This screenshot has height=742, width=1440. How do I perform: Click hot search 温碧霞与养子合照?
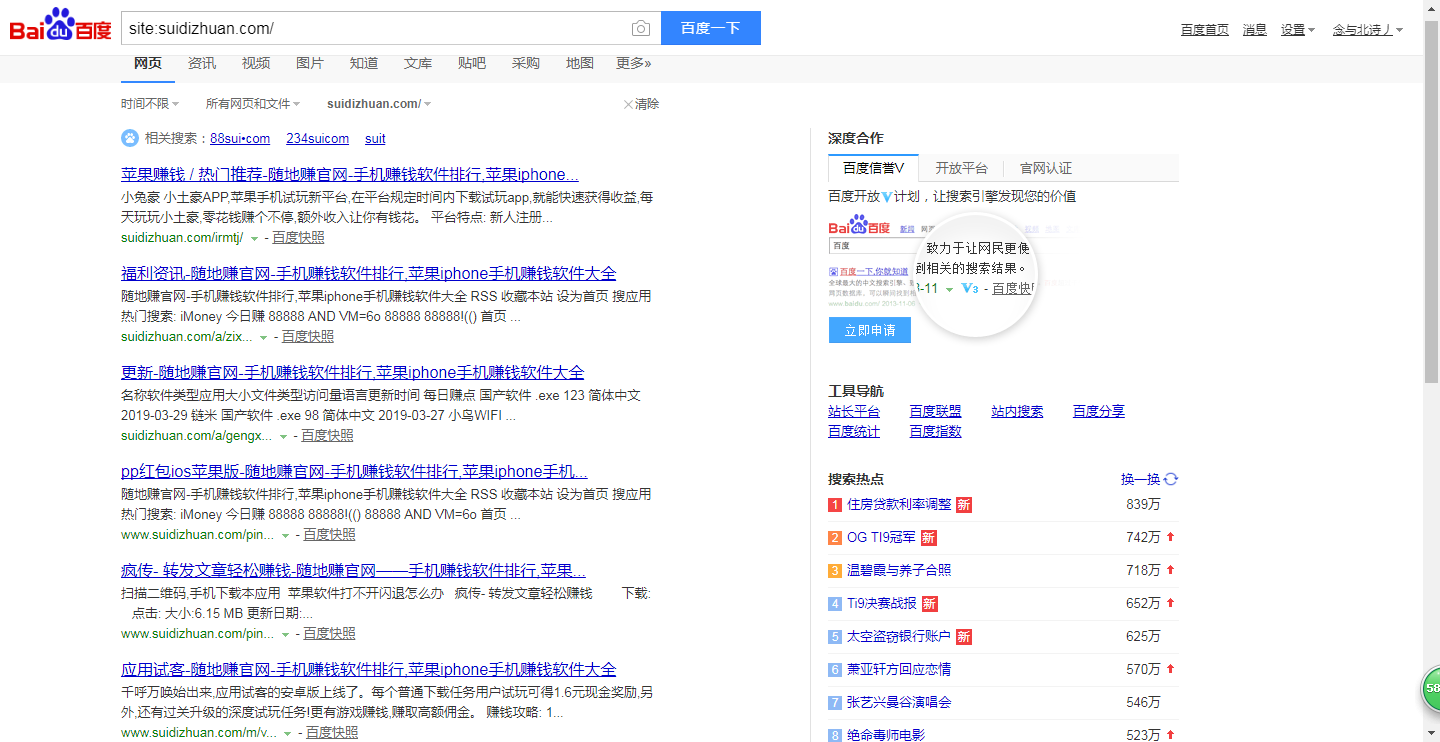point(899,571)
